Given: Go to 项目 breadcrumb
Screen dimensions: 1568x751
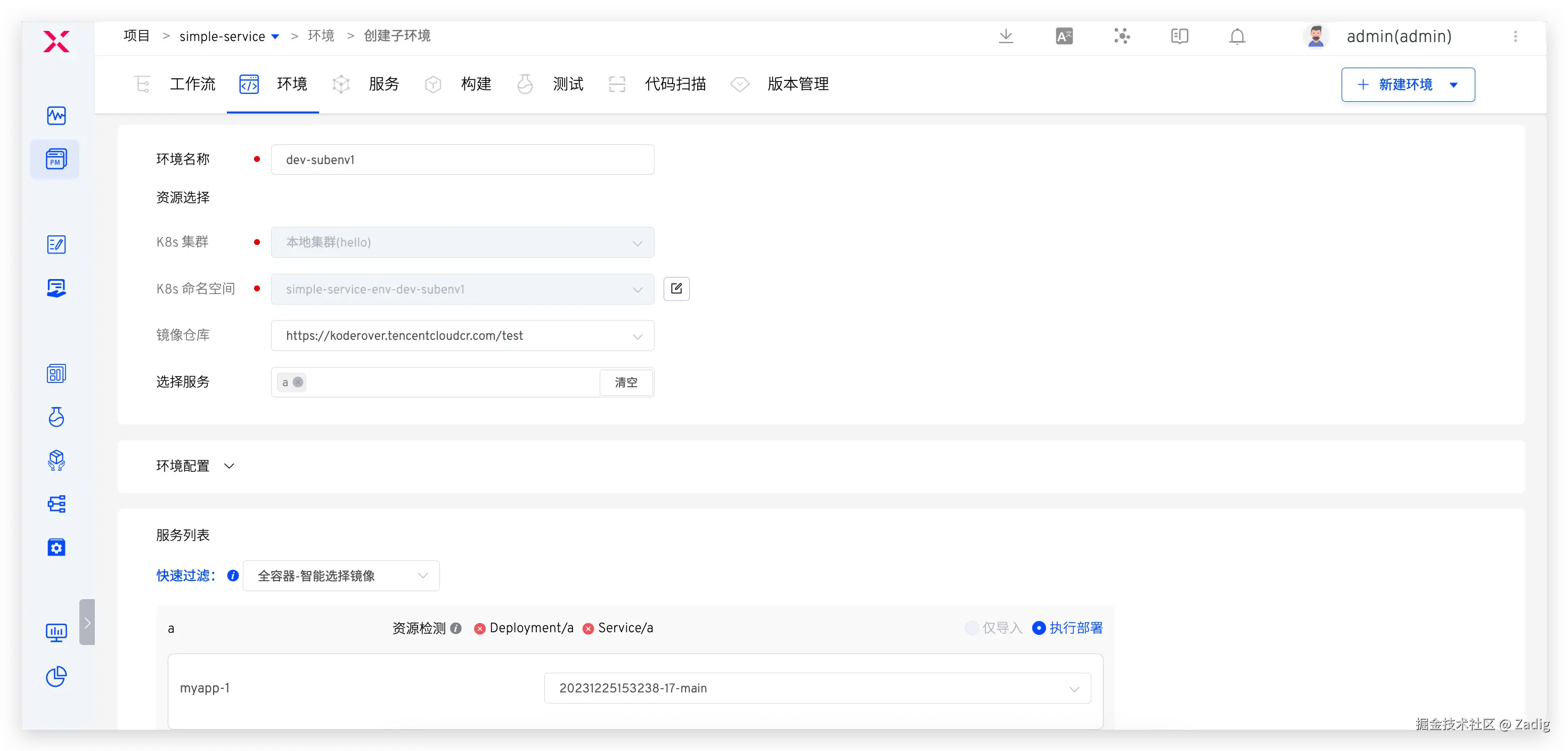Looking at the screenshot, I should pos(136,36).
